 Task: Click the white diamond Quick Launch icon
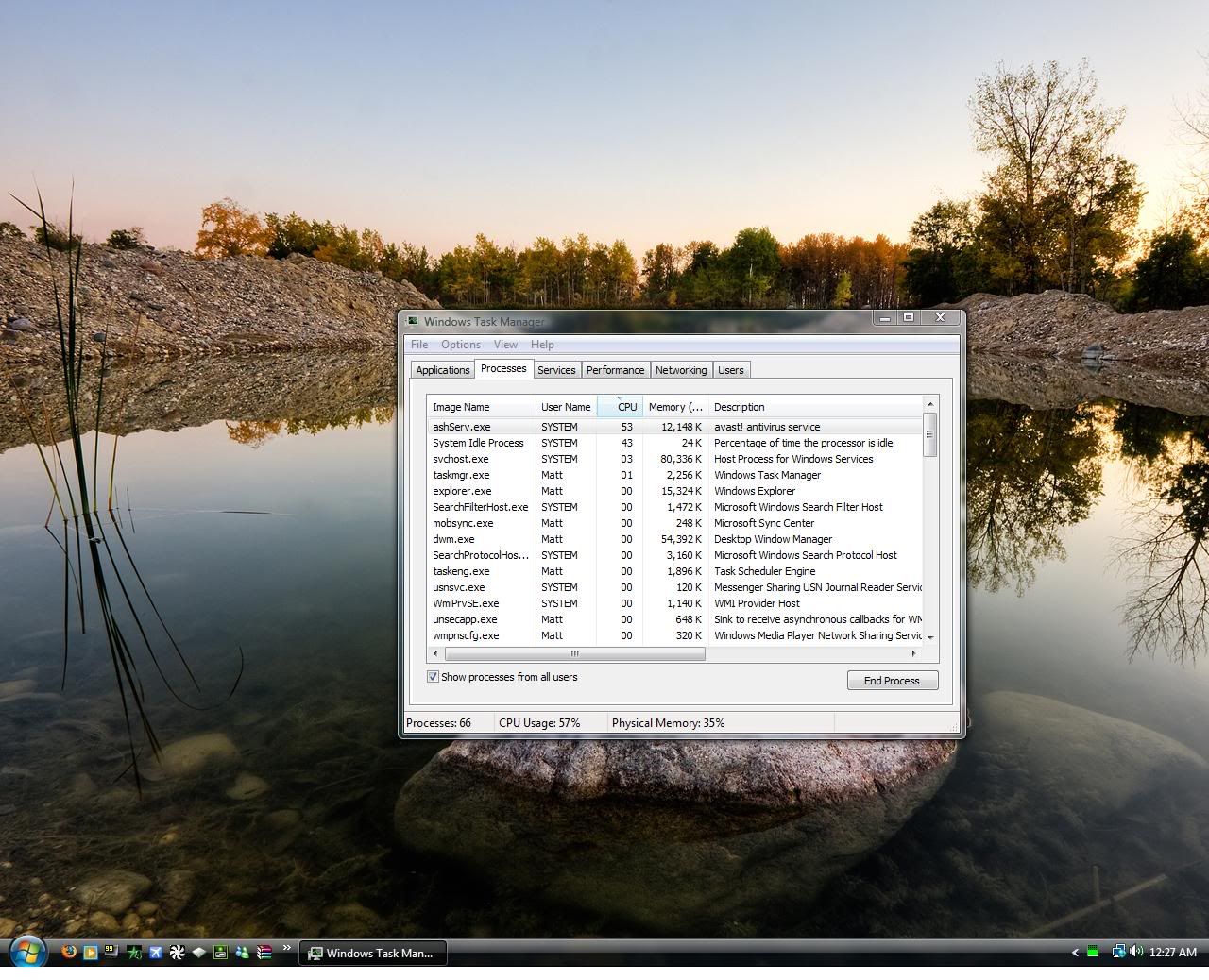199,952
